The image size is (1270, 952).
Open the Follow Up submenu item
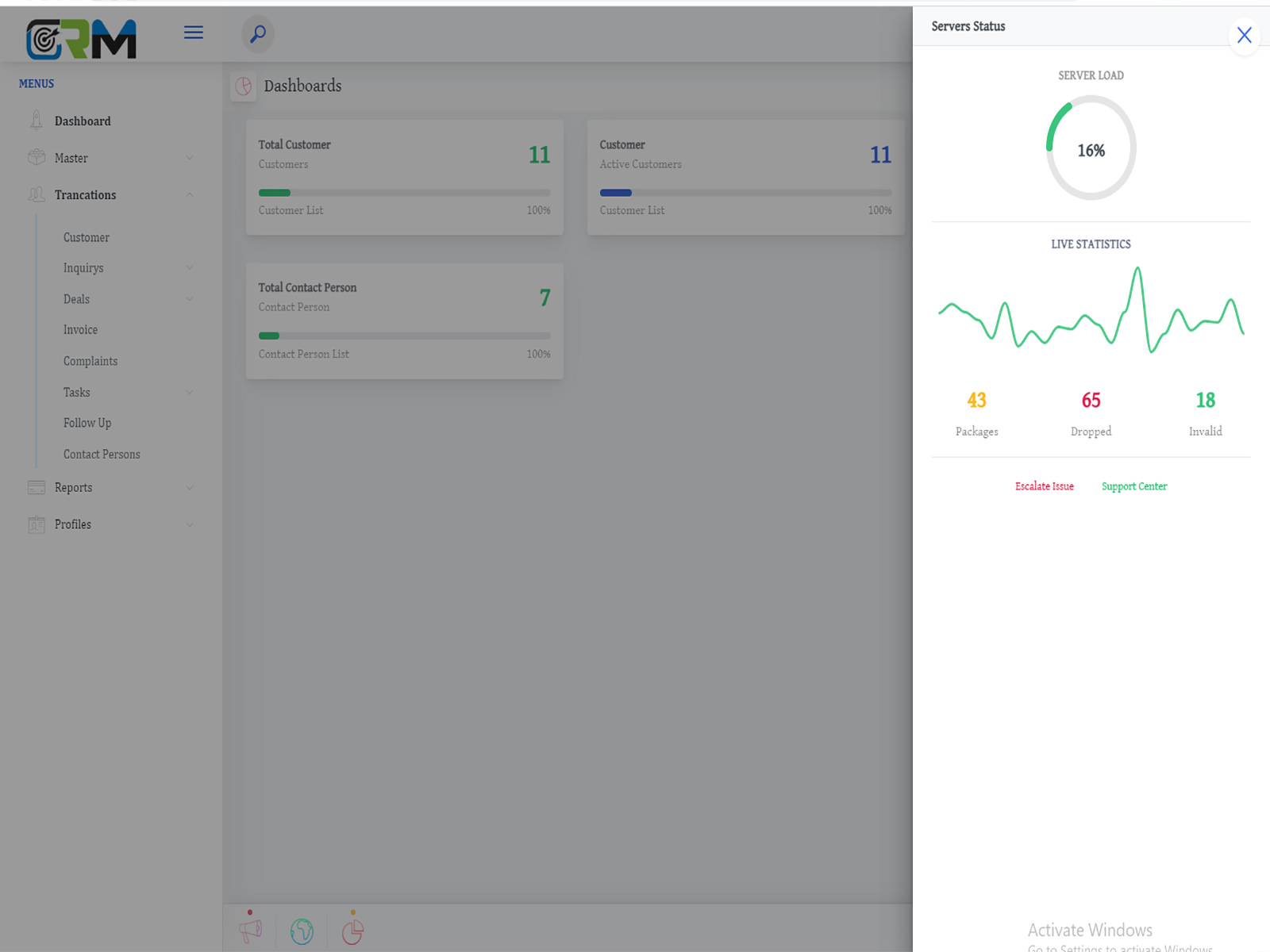tap(87, 423)
